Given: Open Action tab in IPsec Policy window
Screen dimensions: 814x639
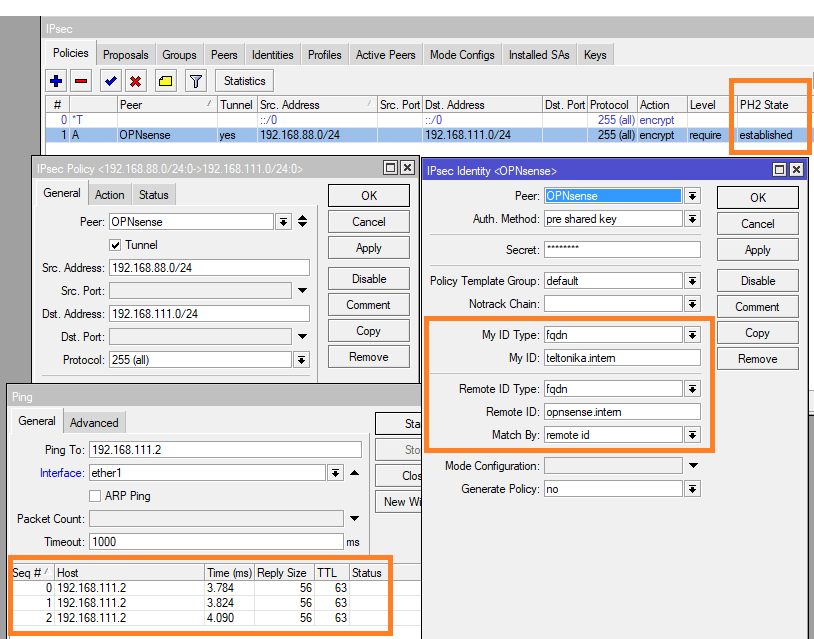Looking at the screenshot, I should (110, 195).
